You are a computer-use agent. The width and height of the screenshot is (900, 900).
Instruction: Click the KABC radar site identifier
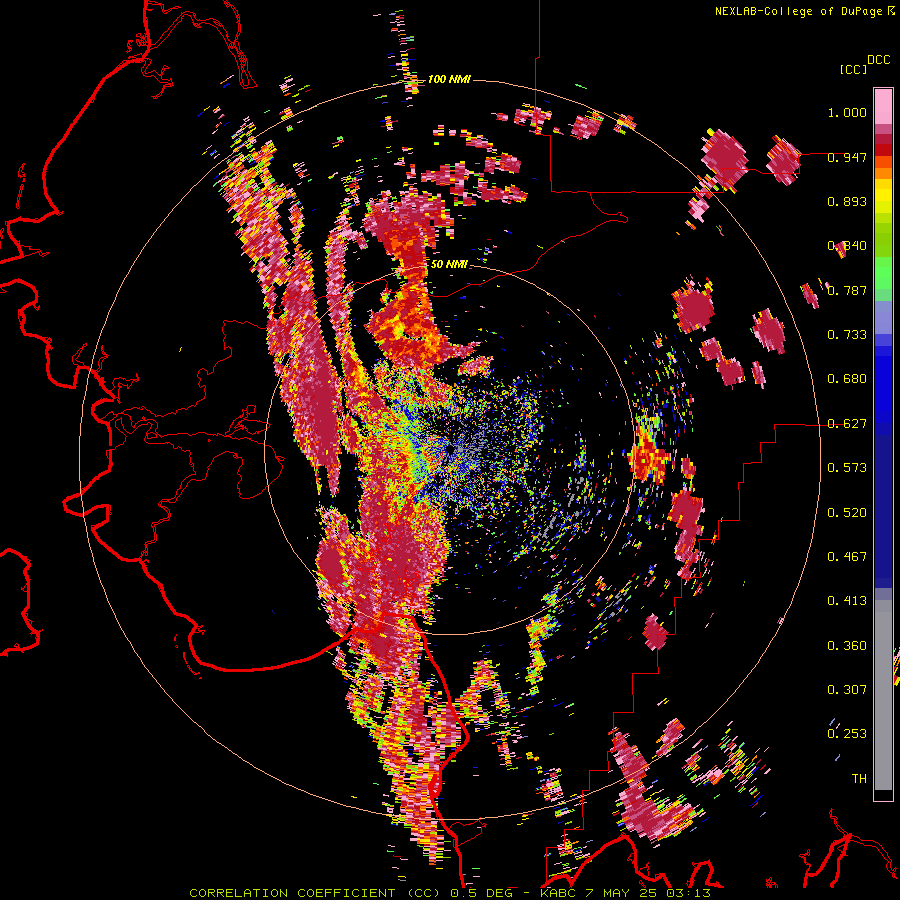tap(560, 893)
